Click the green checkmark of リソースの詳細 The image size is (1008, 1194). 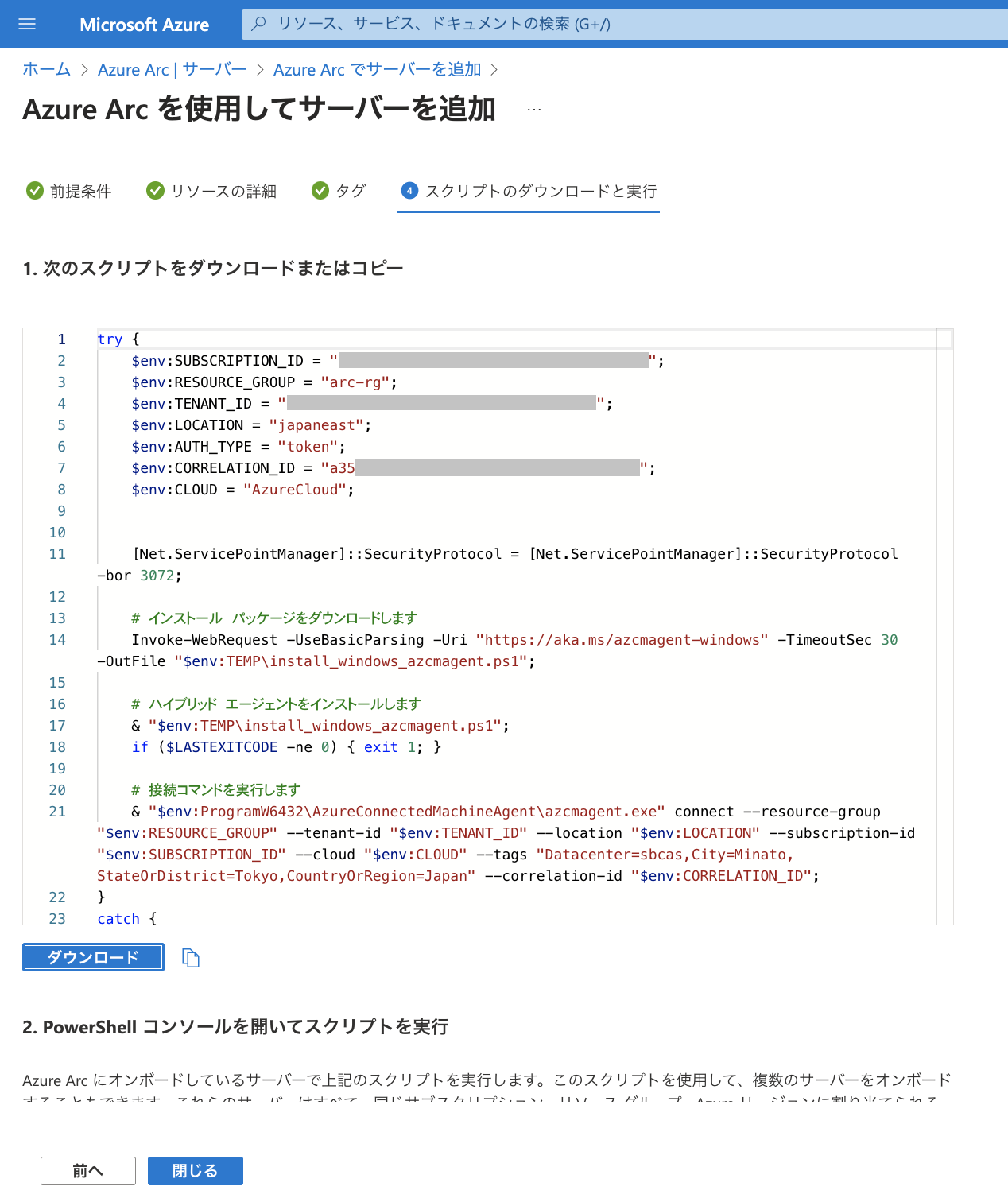[155, 191]
